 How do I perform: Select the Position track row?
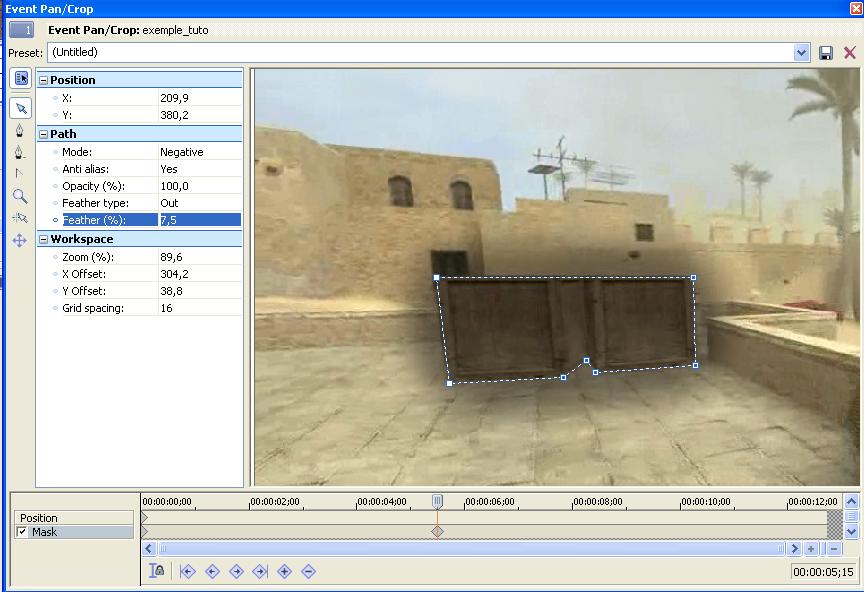click(74, 518)
